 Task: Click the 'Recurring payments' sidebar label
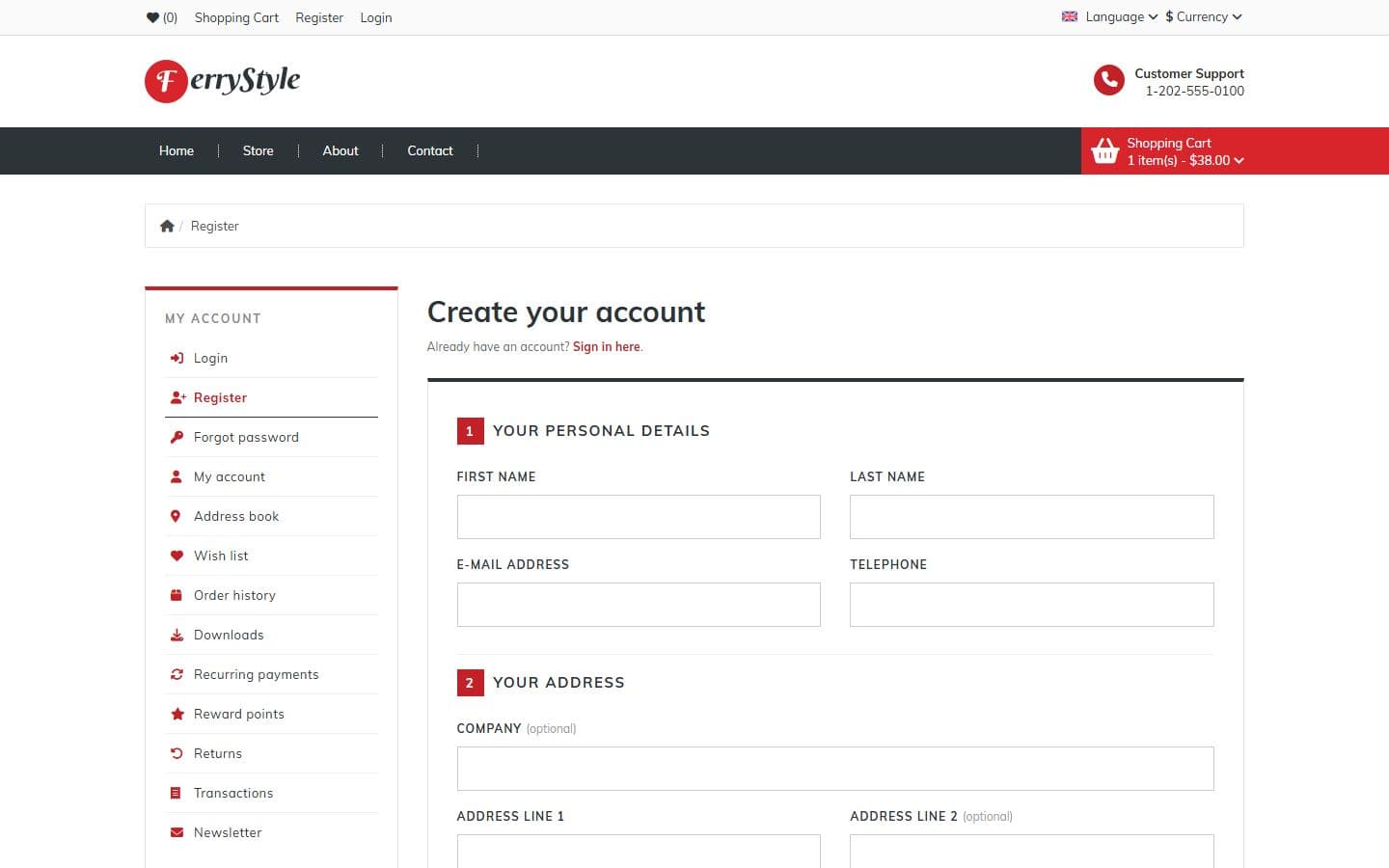click(256, 674)
